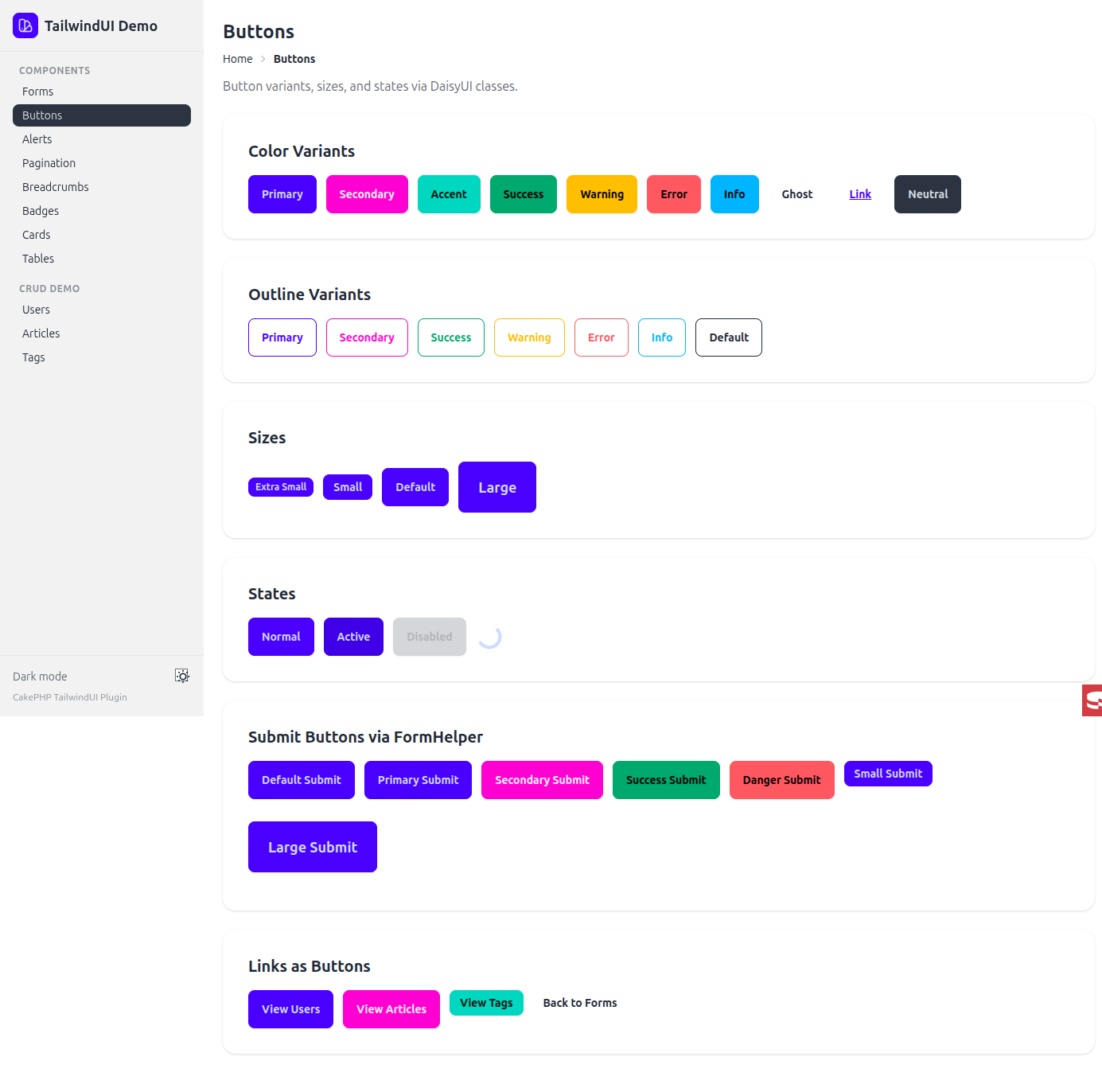Viewport: 1102px width, 1092px height.
Task: Click the Active state button
Action: point(353,637)
